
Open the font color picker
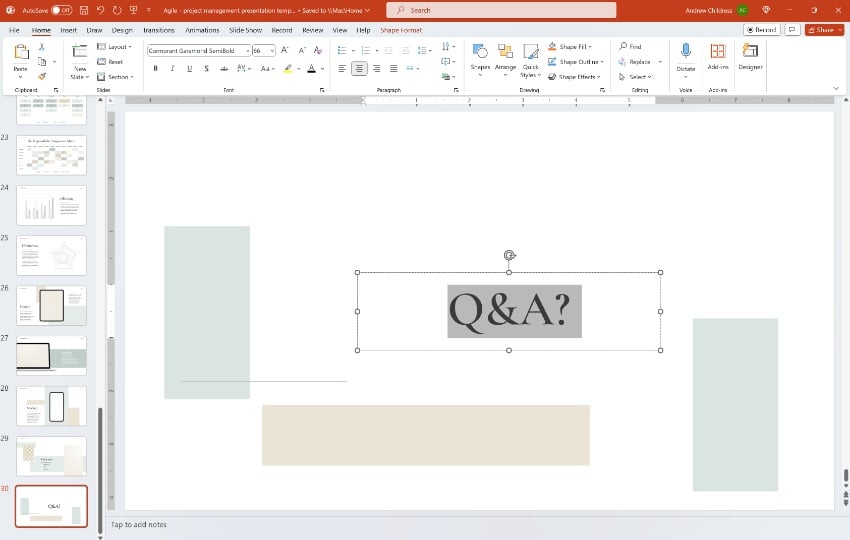[321, 68]
